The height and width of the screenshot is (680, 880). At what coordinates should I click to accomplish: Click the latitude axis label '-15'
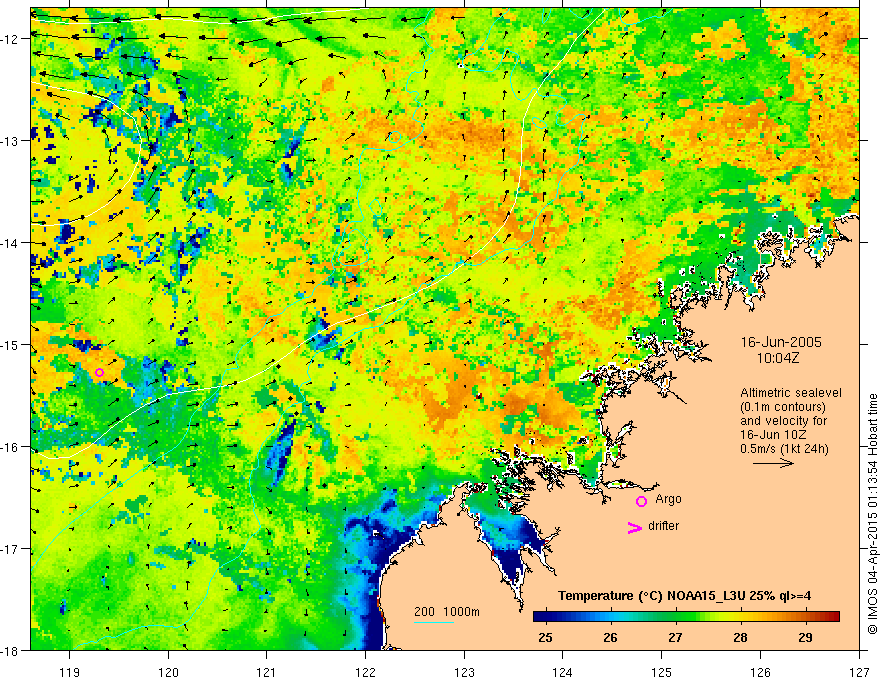click(11, 344)
